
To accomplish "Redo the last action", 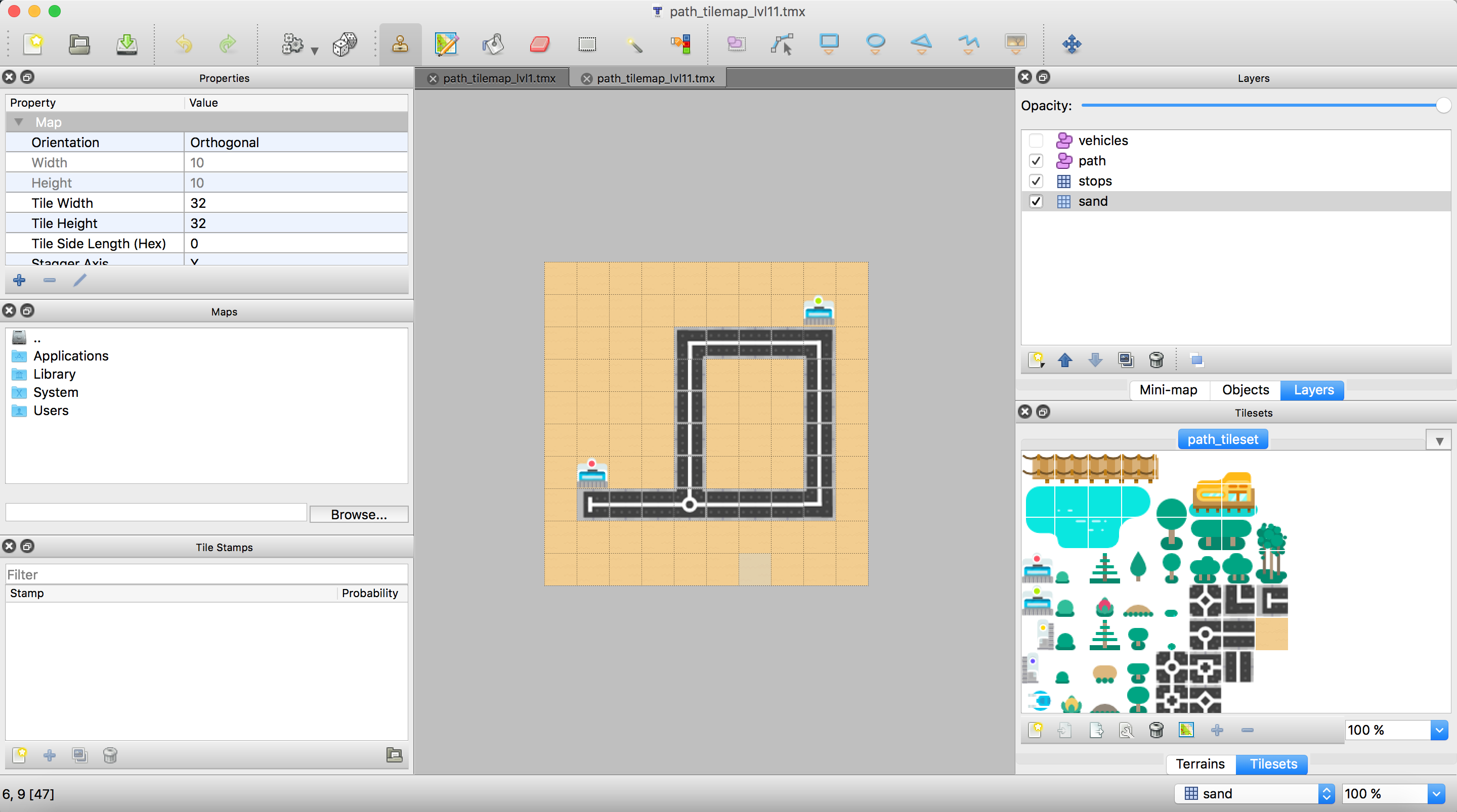I will click(227, 43).
